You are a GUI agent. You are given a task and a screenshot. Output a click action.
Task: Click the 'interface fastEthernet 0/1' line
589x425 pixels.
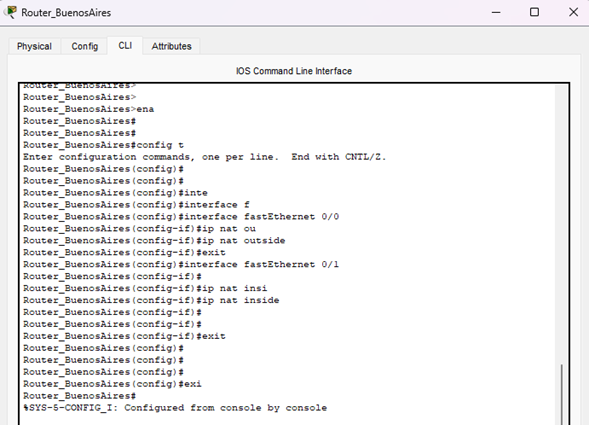click(x=181, y=264)
